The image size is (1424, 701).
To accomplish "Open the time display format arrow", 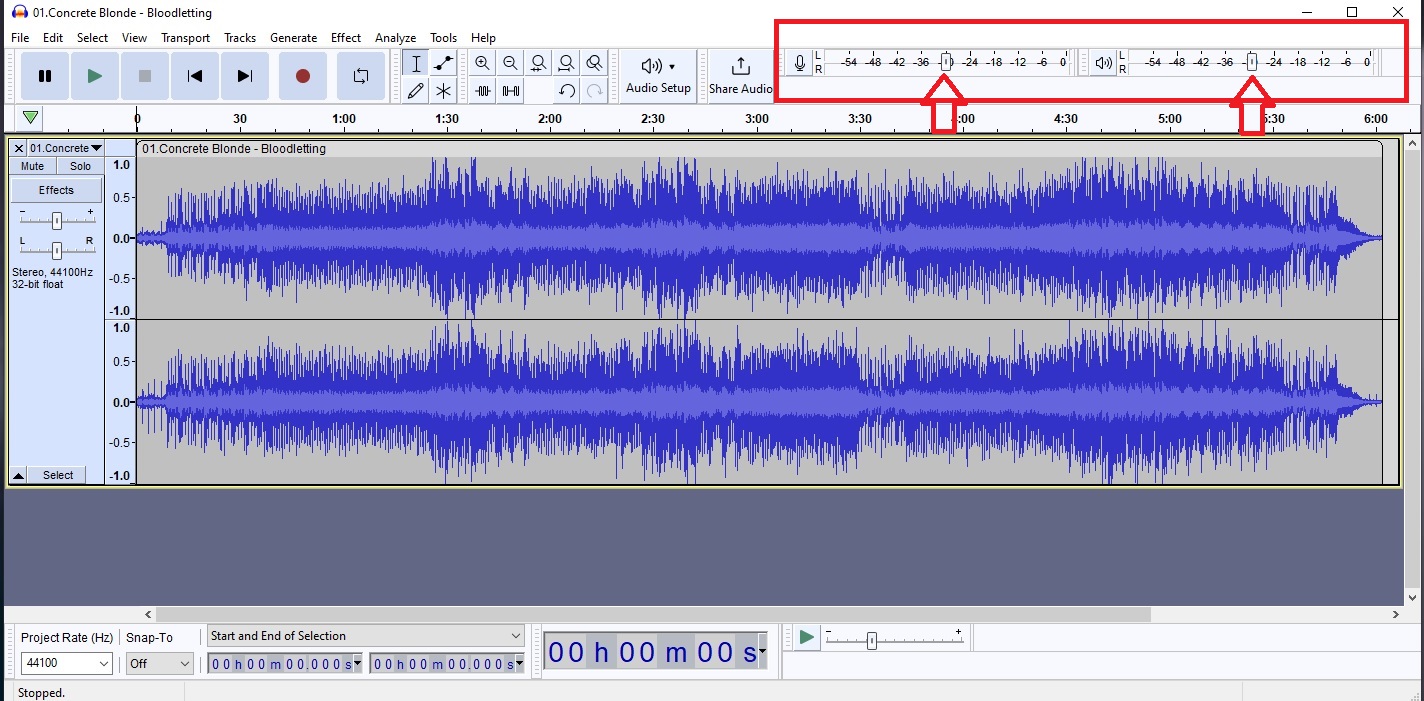I will pos(763,652).
